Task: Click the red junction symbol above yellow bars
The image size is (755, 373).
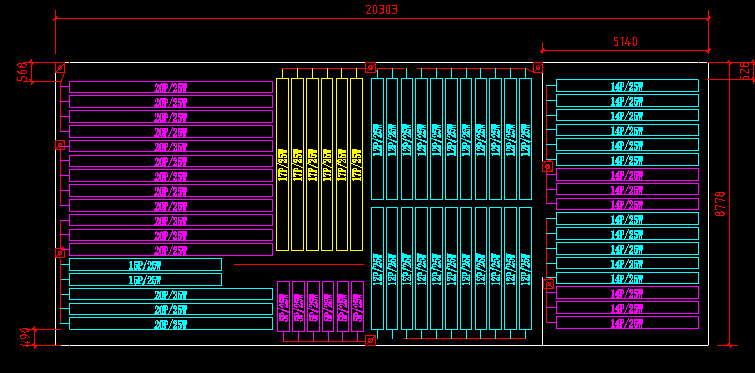Action: point(370,67)
